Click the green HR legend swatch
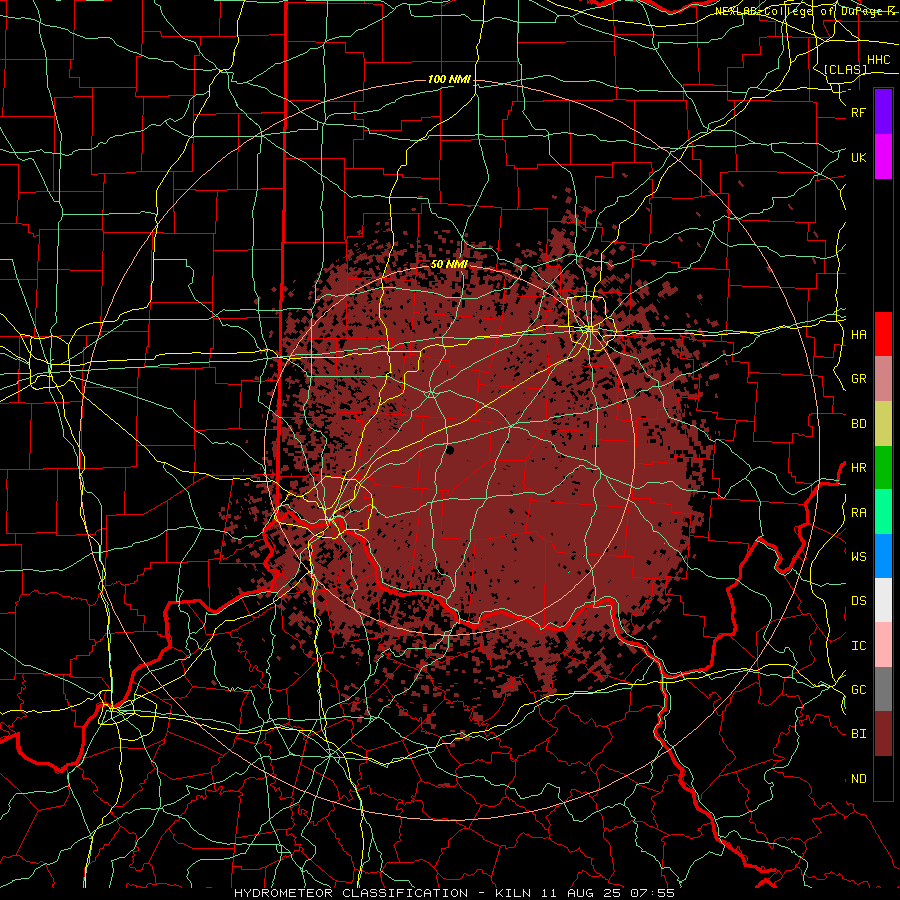 pyautogui.click(x=883, y=467)
